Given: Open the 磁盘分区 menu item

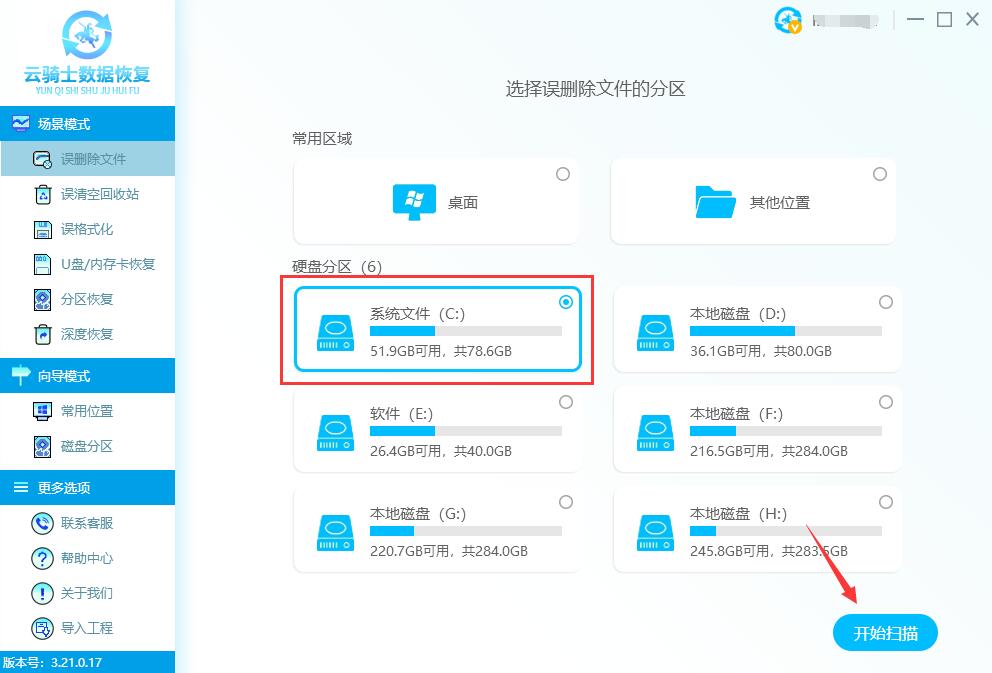Looking at the screenshot, I should [x=86, y=446].
